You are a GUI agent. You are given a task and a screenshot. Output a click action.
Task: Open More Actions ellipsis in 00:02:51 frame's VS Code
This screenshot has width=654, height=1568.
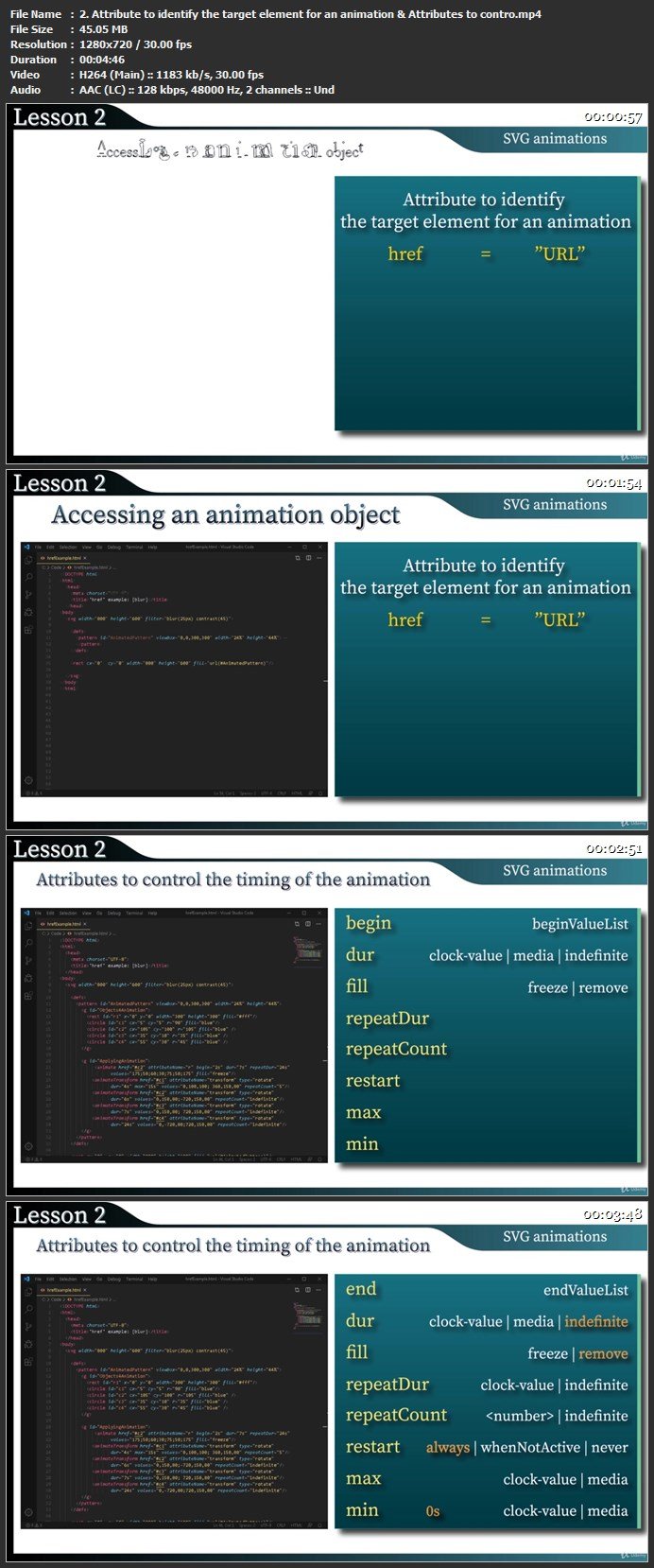click(x=318, y=924)
